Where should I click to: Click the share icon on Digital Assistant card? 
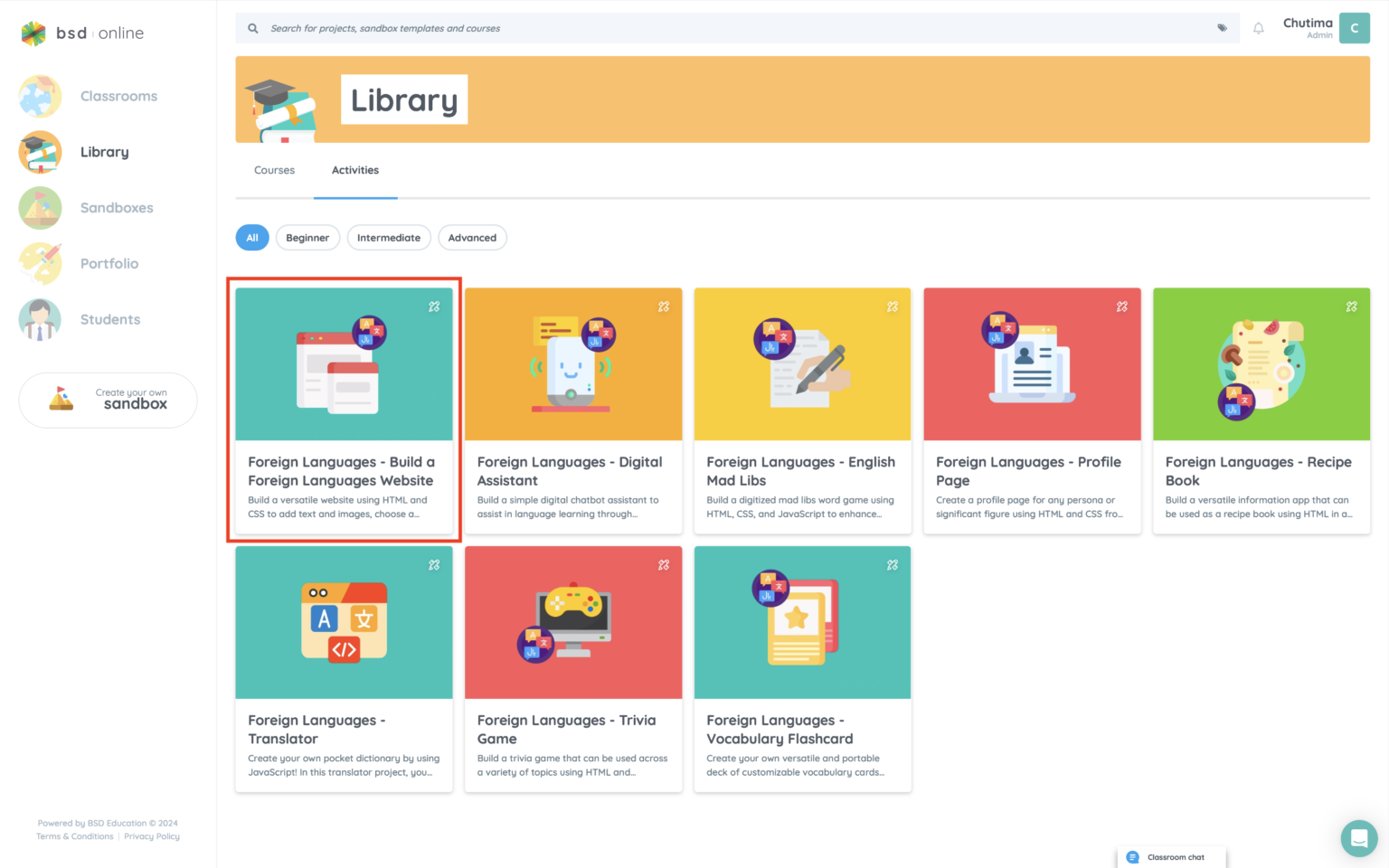663,307
